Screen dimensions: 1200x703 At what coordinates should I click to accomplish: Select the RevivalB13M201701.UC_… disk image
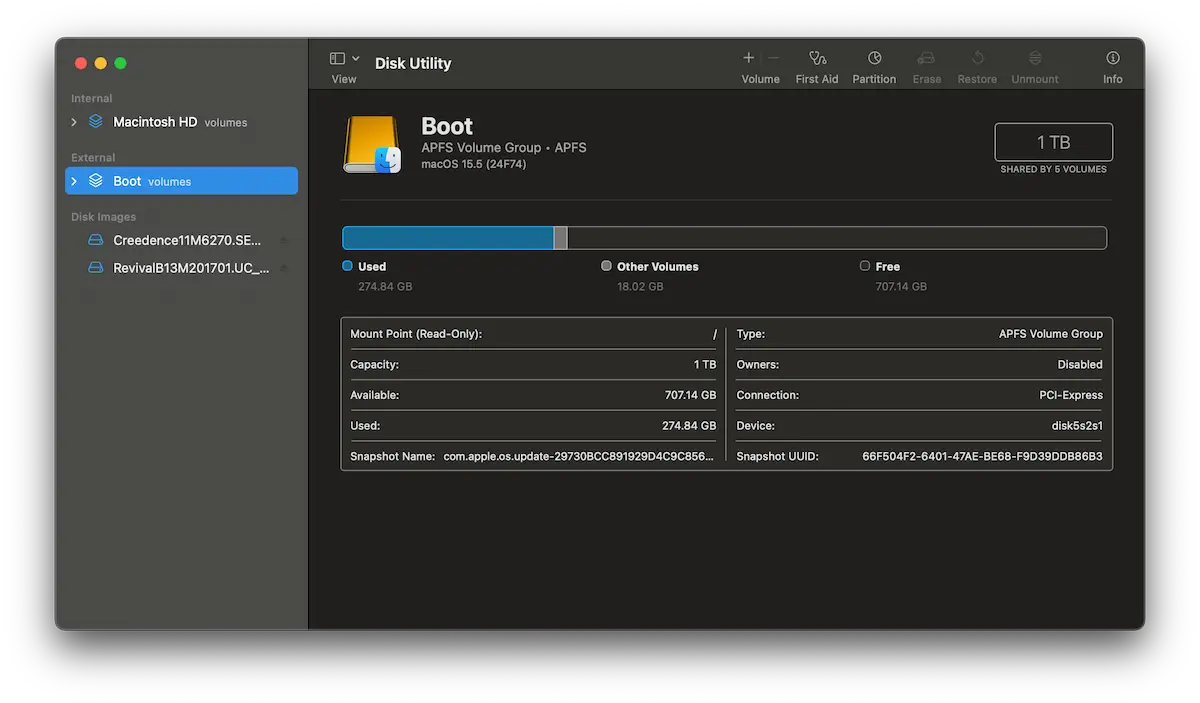[x=191, y=268]
